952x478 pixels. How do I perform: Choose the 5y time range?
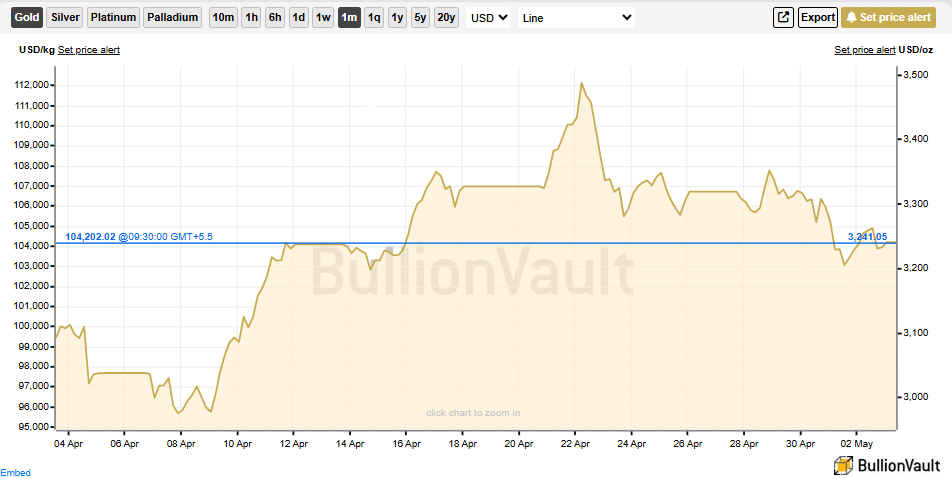420,18
